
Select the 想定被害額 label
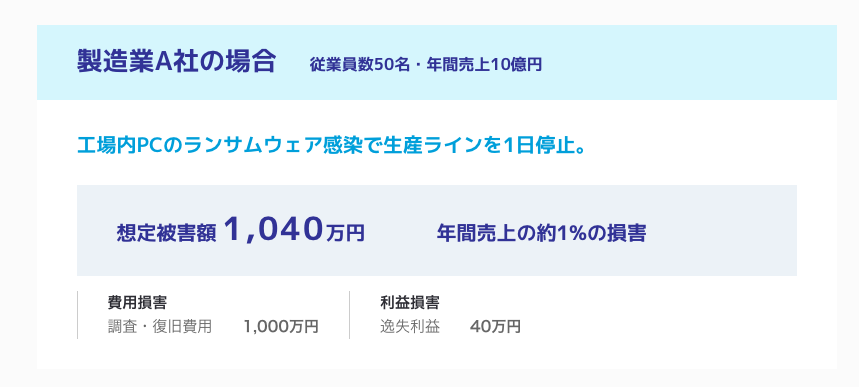[x=167, y=233]
